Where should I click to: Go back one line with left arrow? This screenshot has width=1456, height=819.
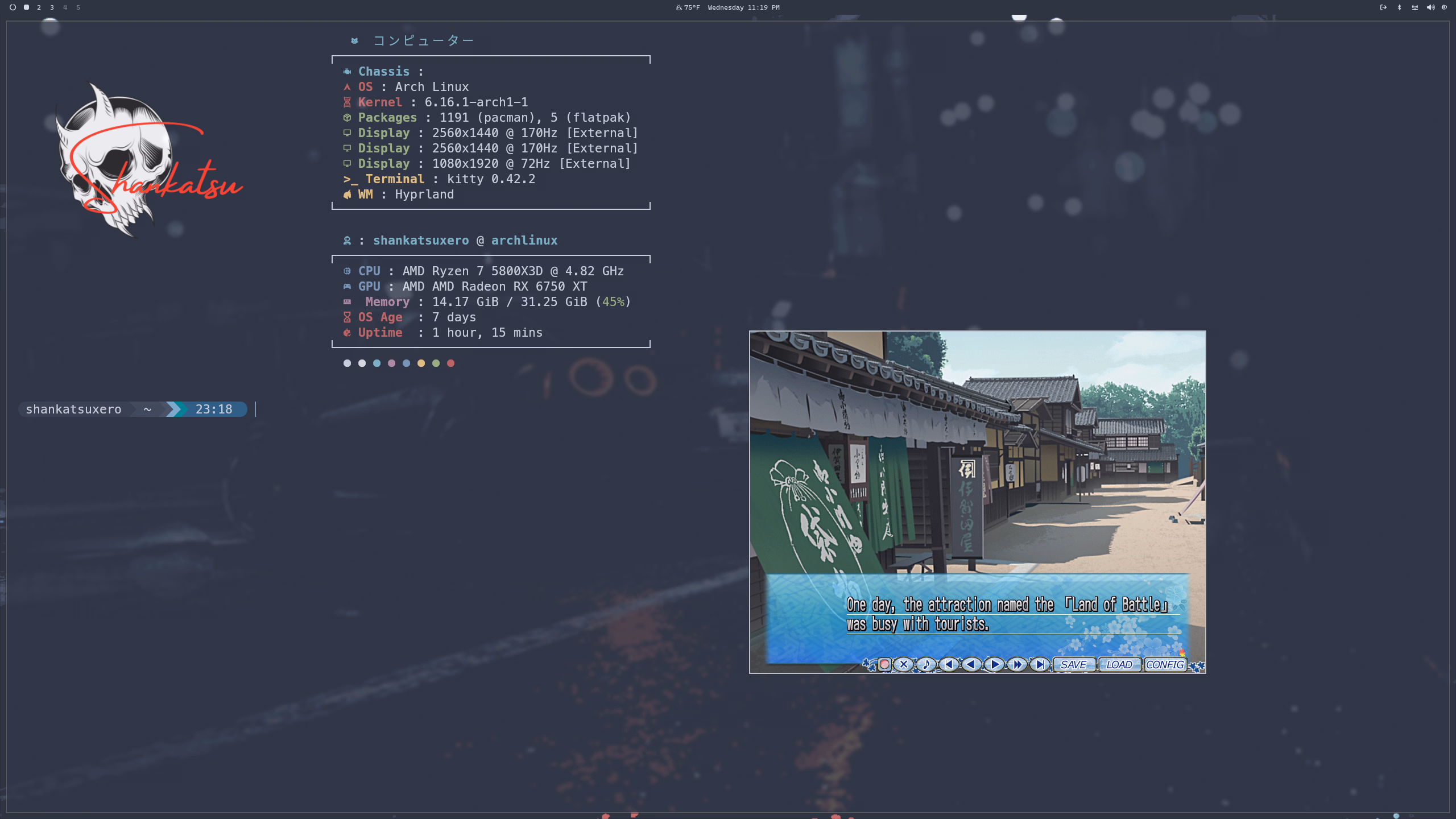click(971, 664)
